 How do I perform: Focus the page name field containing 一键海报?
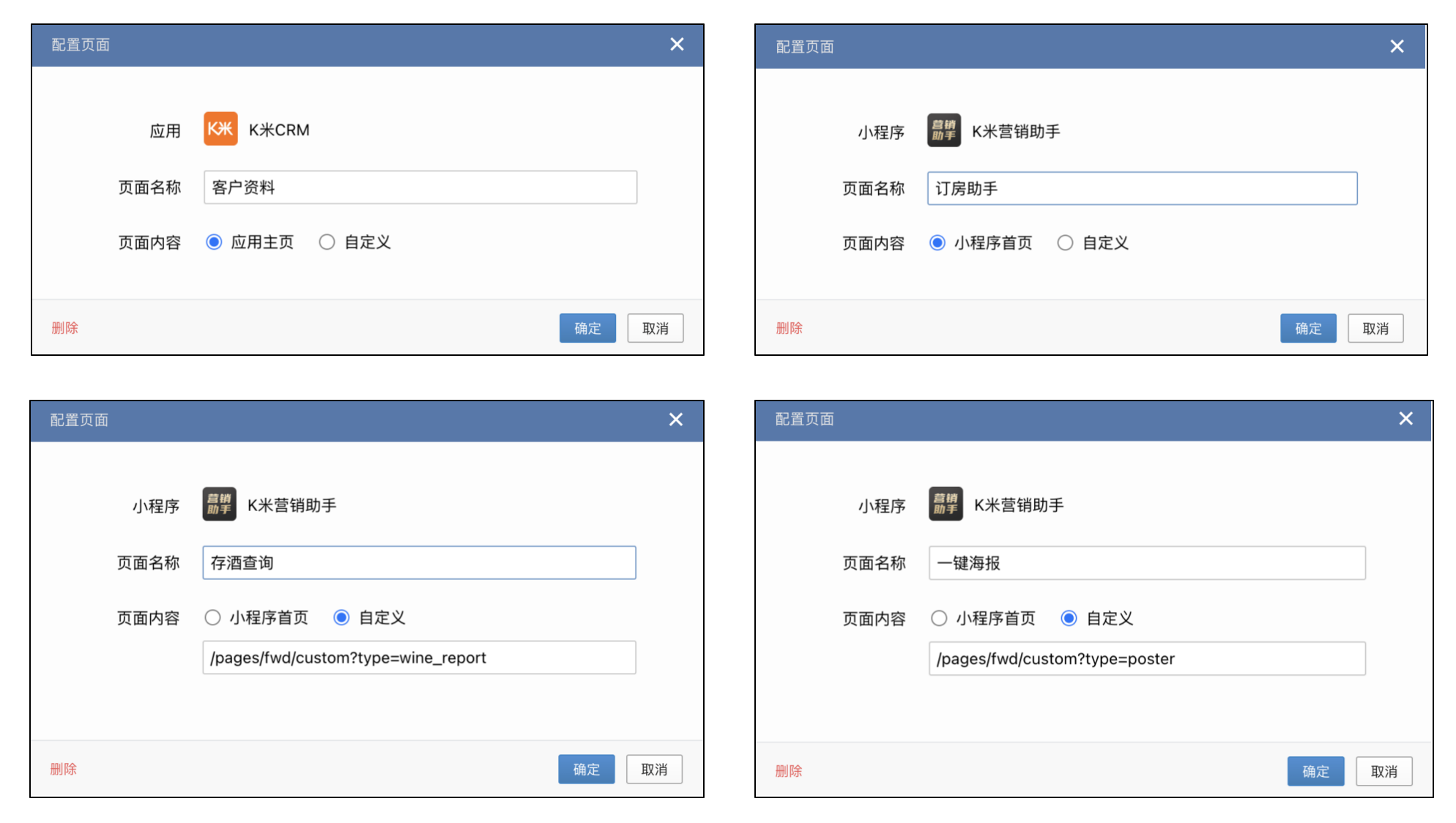(x=1147, y=563)
